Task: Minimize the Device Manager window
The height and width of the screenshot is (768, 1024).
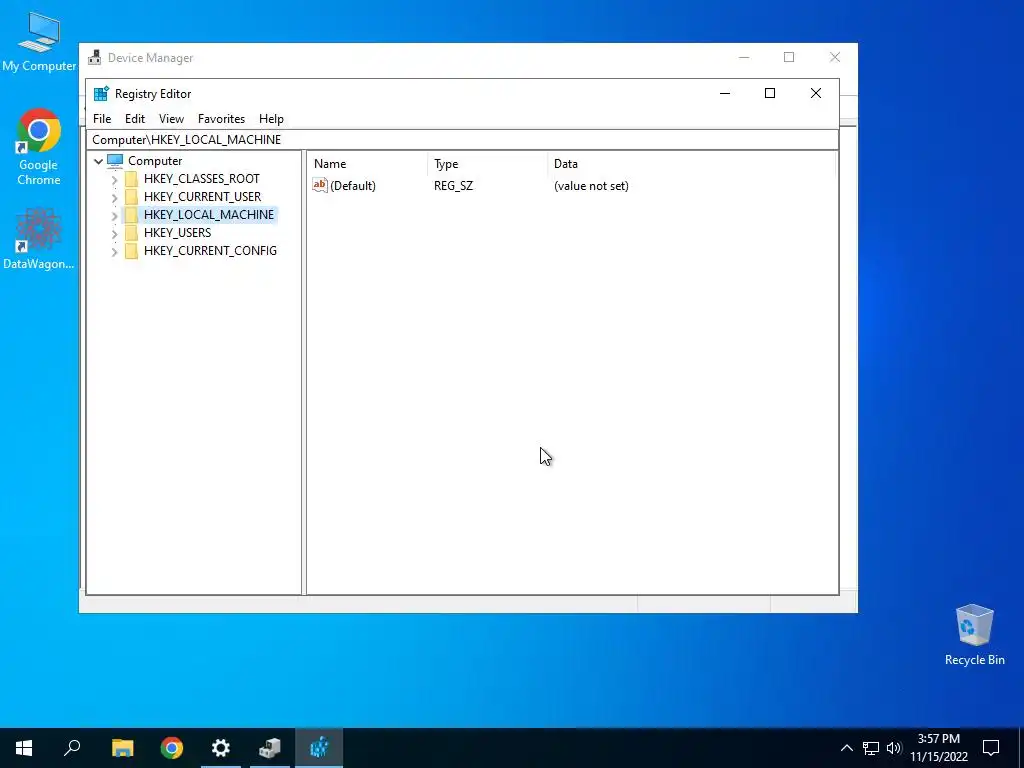Action: click(744, 57)
